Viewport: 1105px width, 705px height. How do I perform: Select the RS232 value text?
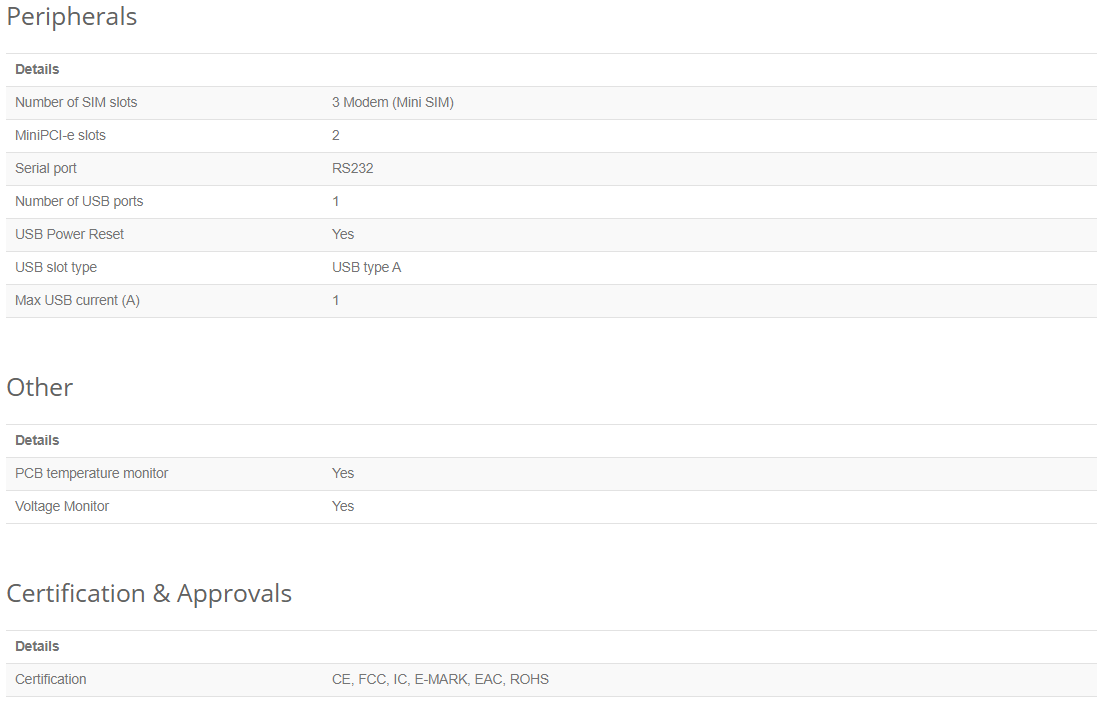(352, 168)
